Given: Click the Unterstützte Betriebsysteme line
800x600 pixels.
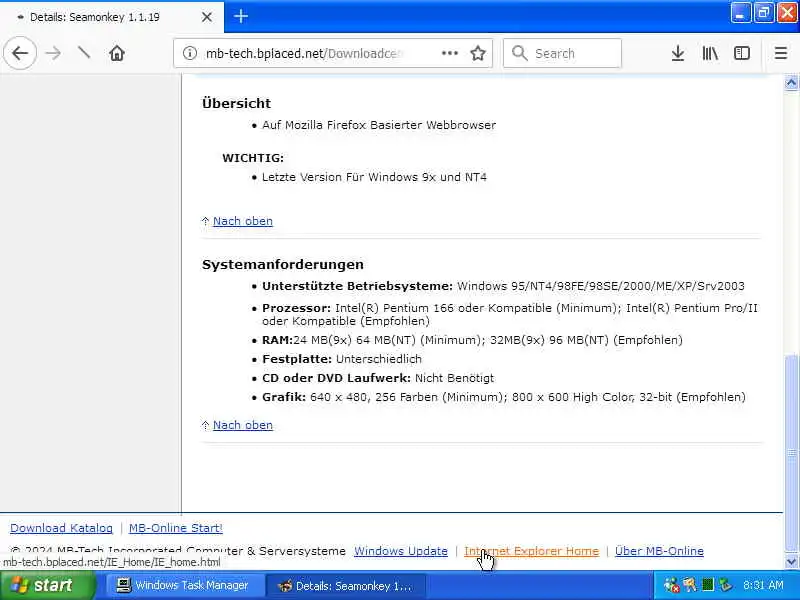Looking at the screenshot, I should (503, 286).
